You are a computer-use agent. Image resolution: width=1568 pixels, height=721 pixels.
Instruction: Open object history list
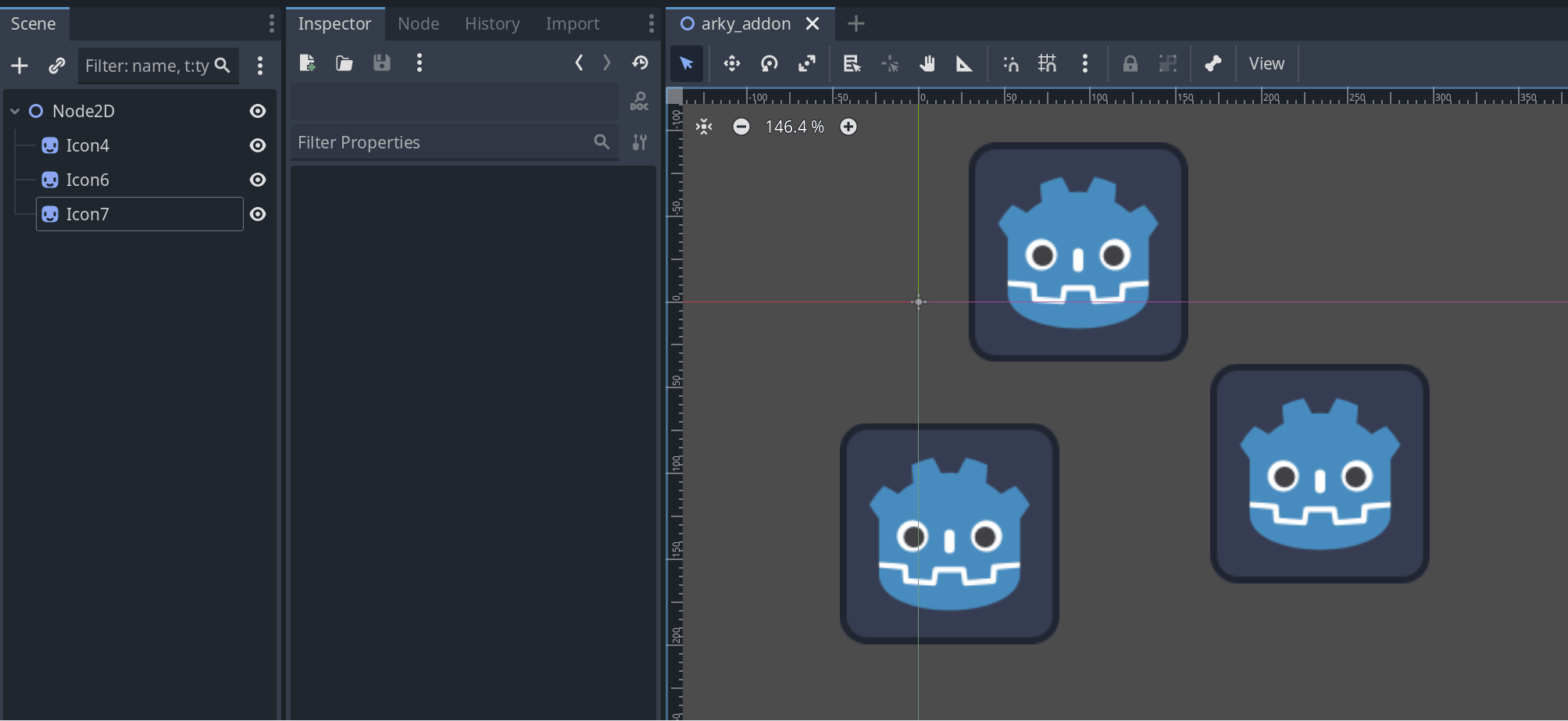pos(641,63)
